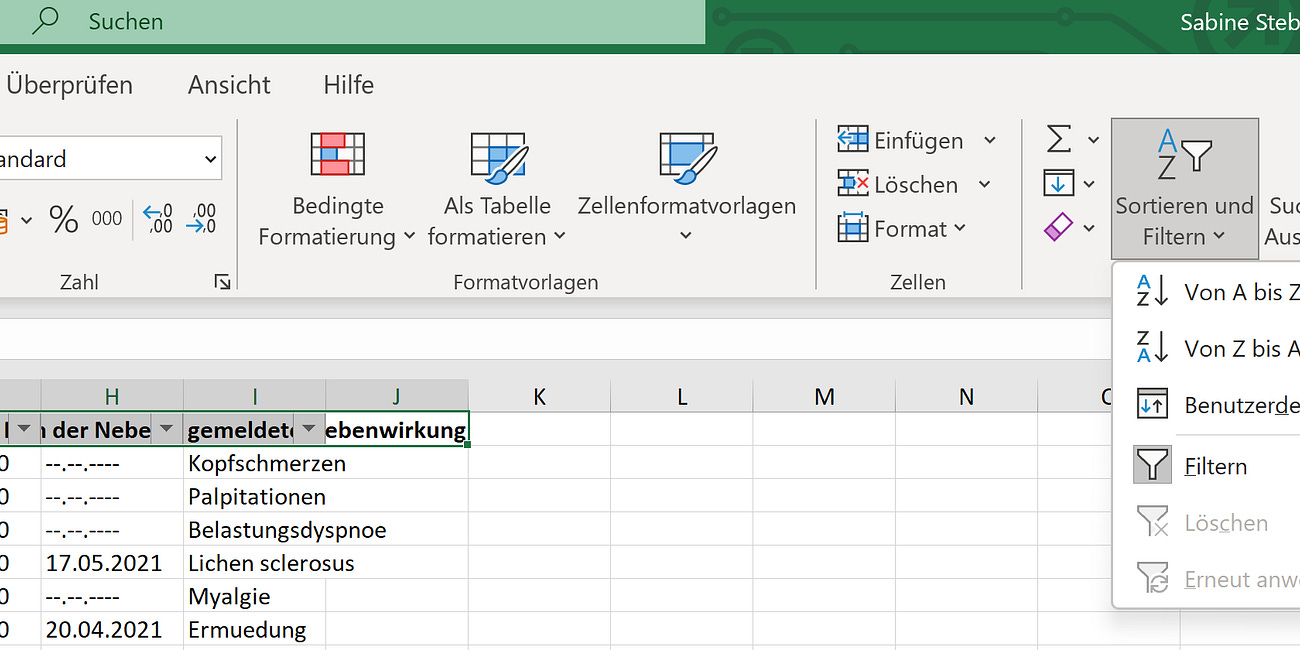Select column H header
1300x650 pixels.
click(x=112, y=396)
